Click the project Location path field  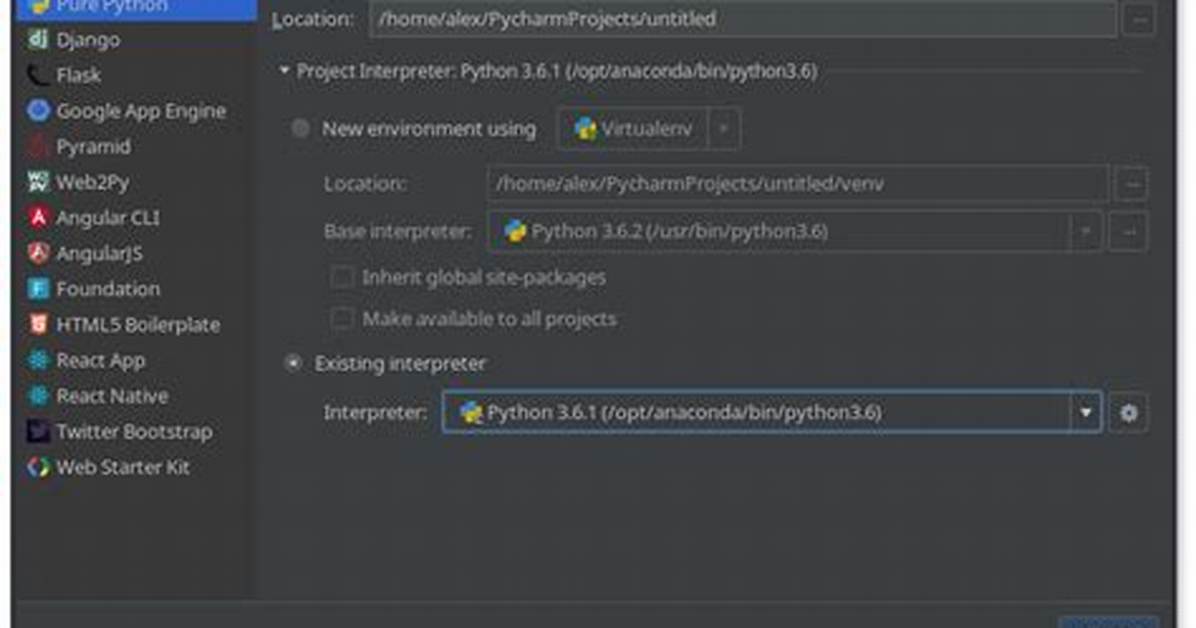[743, 18]
